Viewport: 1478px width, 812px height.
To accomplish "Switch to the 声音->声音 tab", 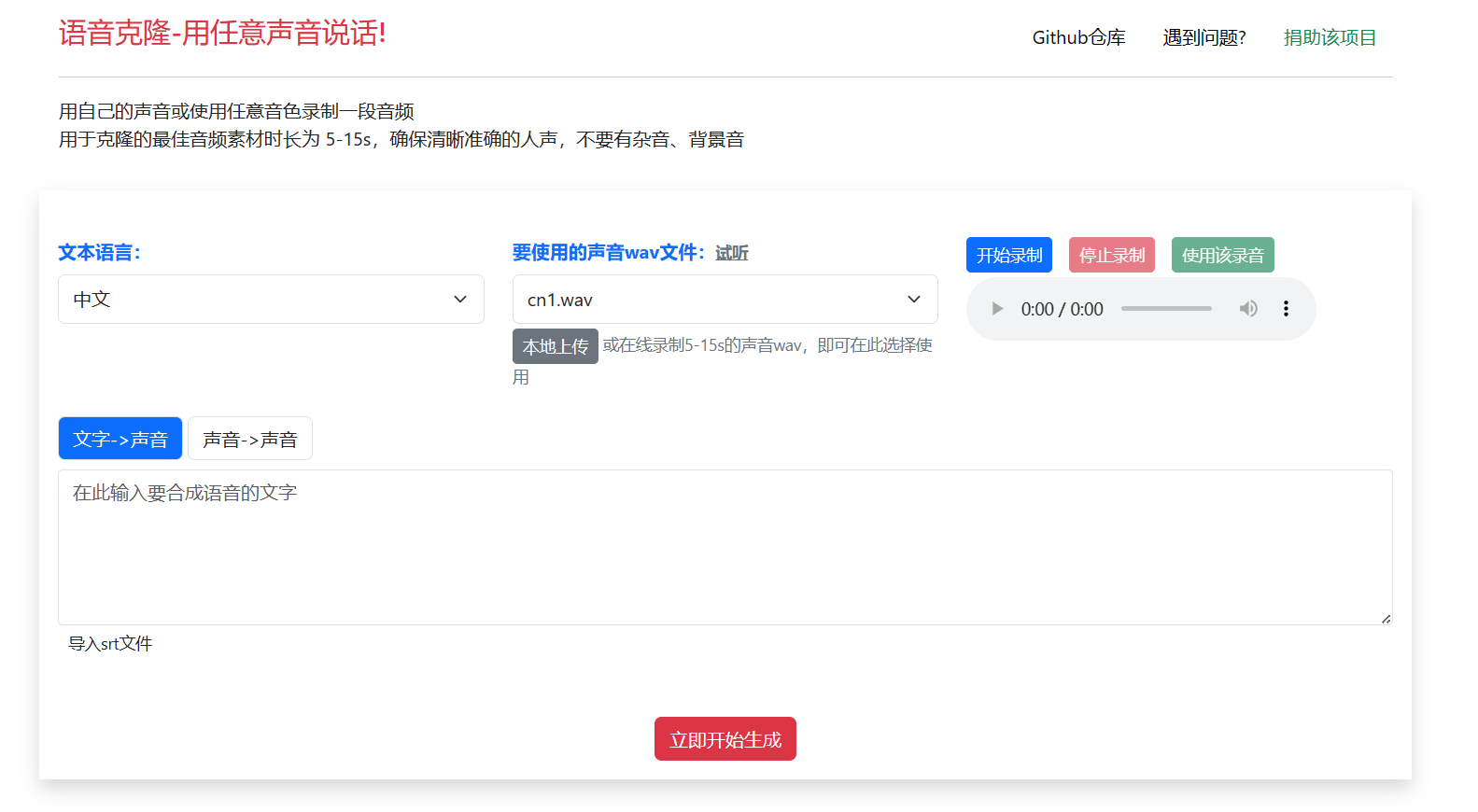I will [x=250, y=439].
